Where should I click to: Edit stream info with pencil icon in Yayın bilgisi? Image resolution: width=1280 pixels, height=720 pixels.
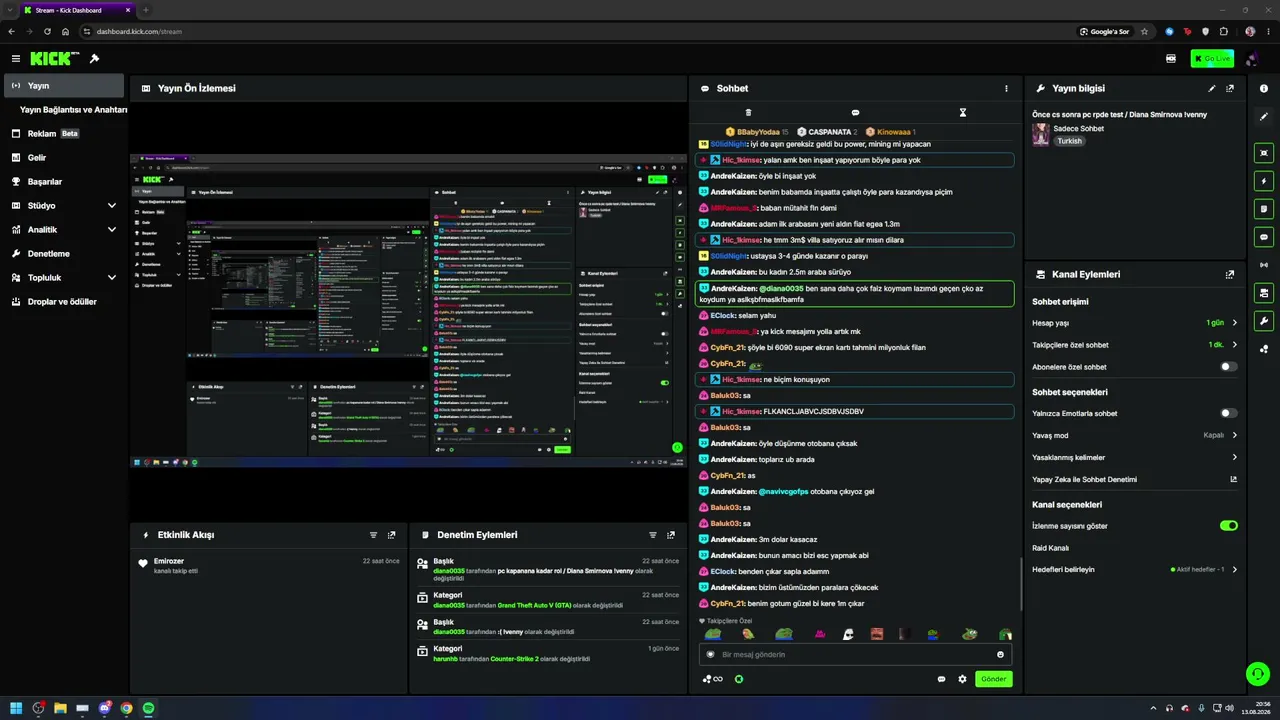1212,88
